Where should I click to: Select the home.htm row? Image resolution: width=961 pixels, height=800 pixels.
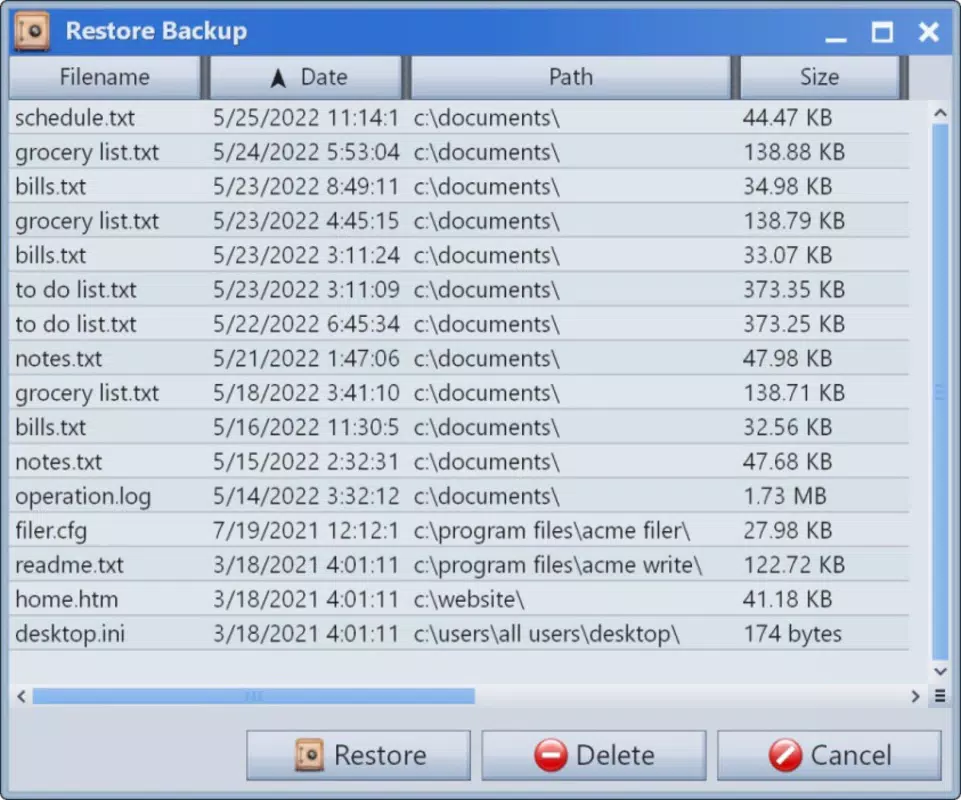click(x=459, y=599)
